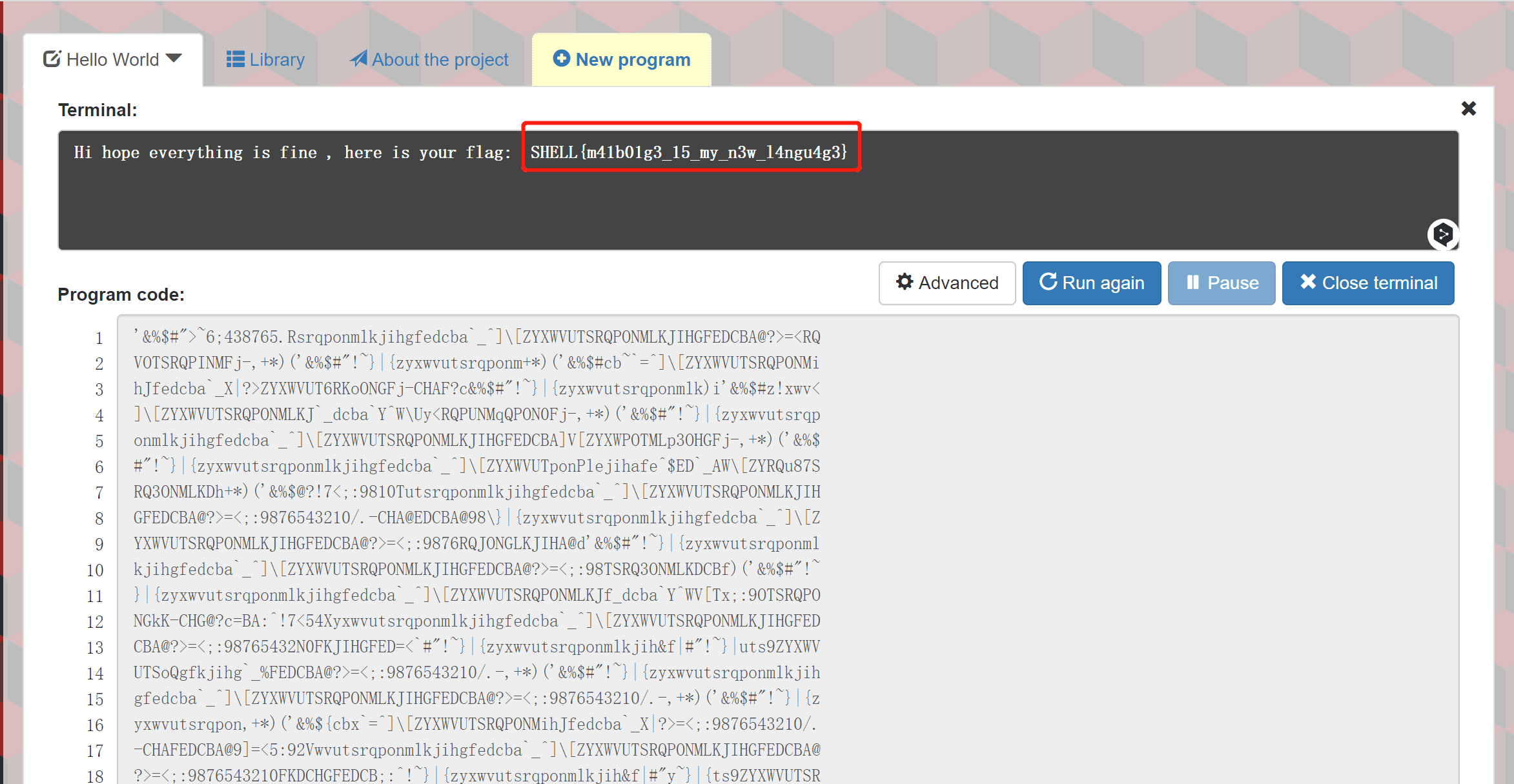Click the plus circle New program icon
Image resolution: width=1514 pixels, height=784 pixels.
[x=562, y=59]
